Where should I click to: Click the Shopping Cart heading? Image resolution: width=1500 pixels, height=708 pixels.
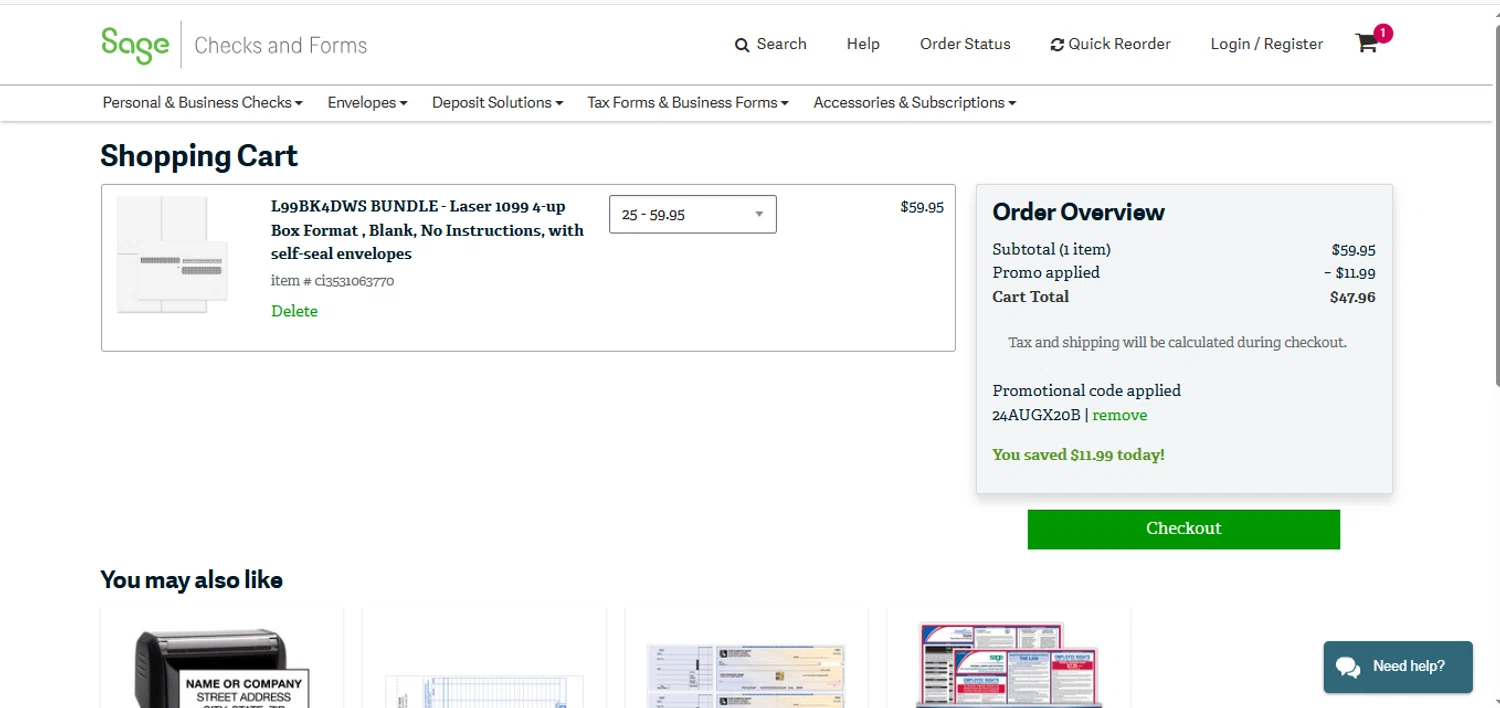[x=199, y=156]
